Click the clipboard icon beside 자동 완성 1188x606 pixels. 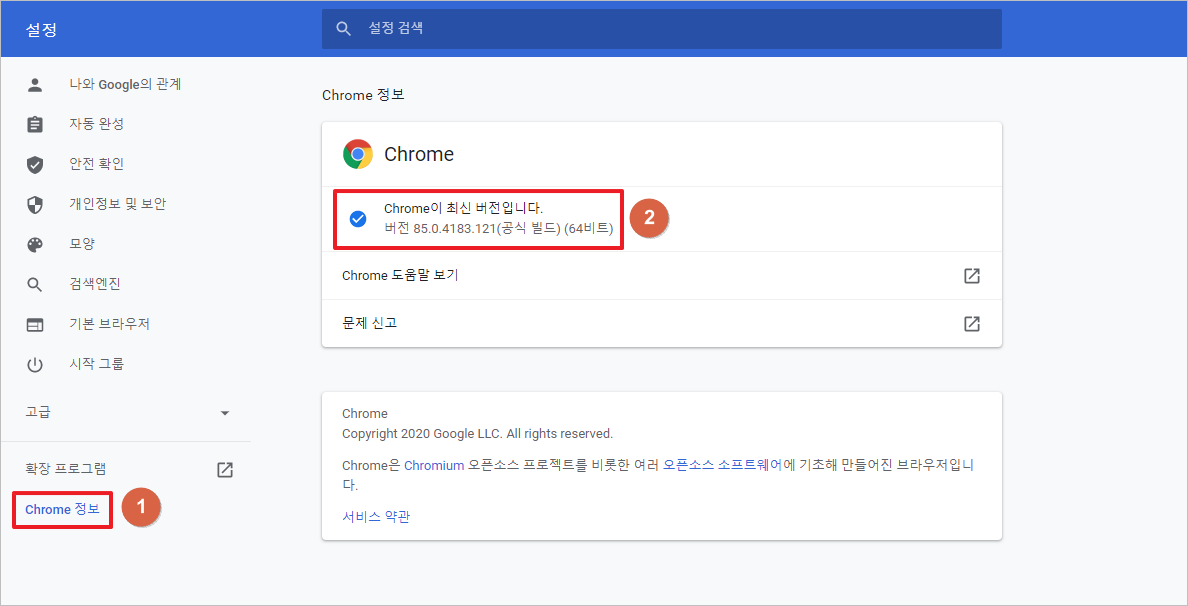click(x=35, y=124)
